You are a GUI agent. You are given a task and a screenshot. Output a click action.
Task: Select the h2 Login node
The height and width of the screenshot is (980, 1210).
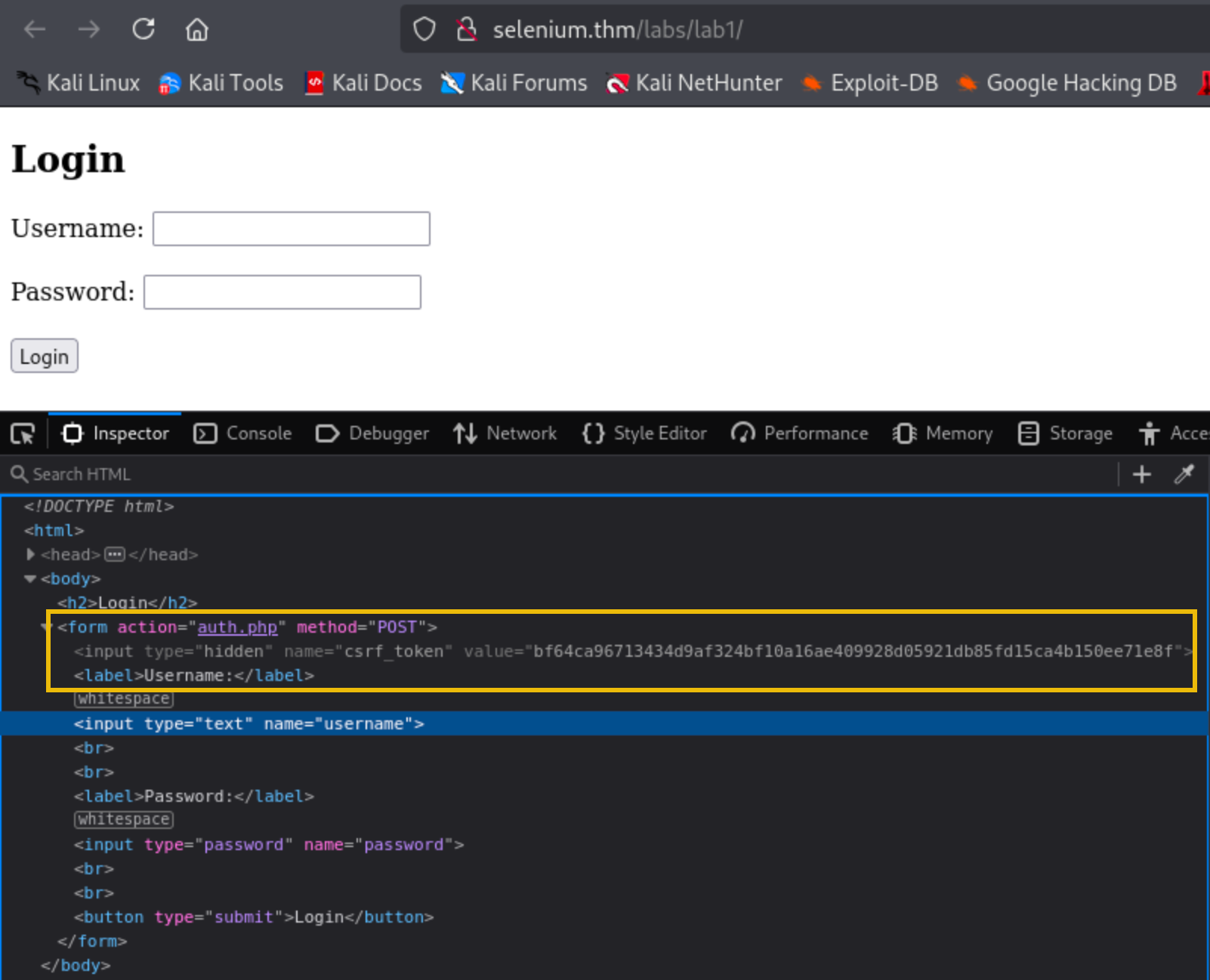[128, 602]
